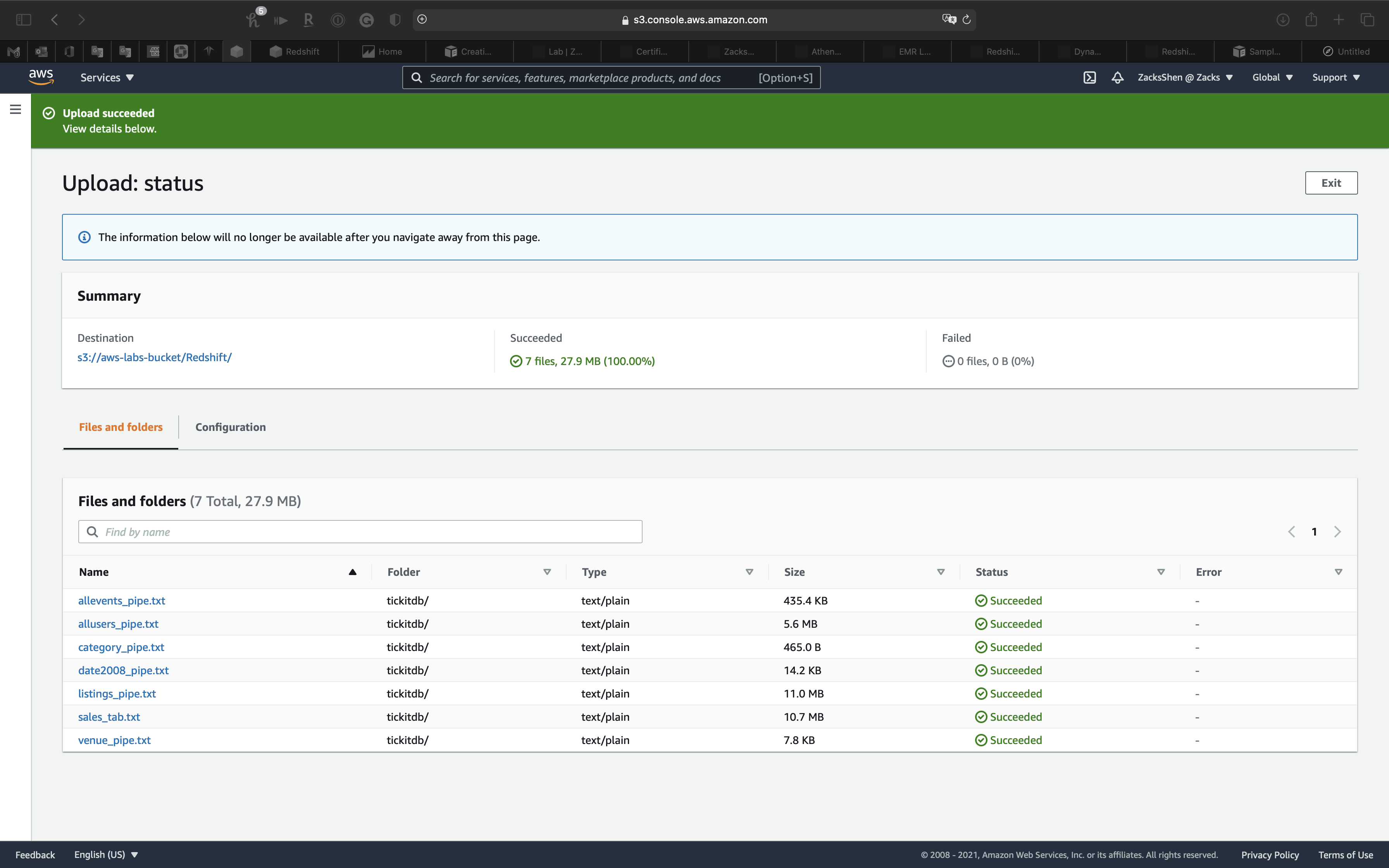Switch to the Configuration tab
The image size is (1389, 868).
coord(230,427)
